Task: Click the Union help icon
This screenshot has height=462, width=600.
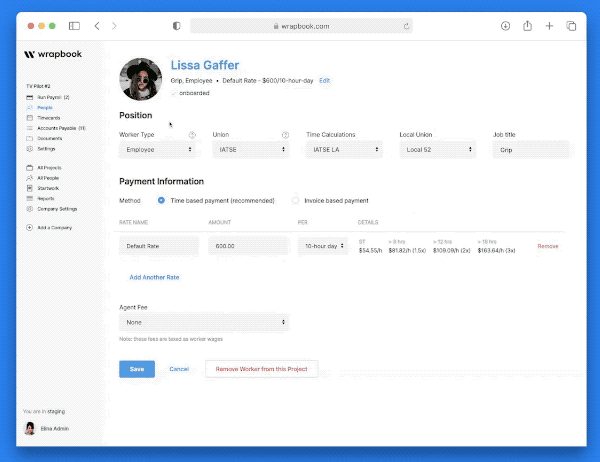Action: click(x=285, y=135)
